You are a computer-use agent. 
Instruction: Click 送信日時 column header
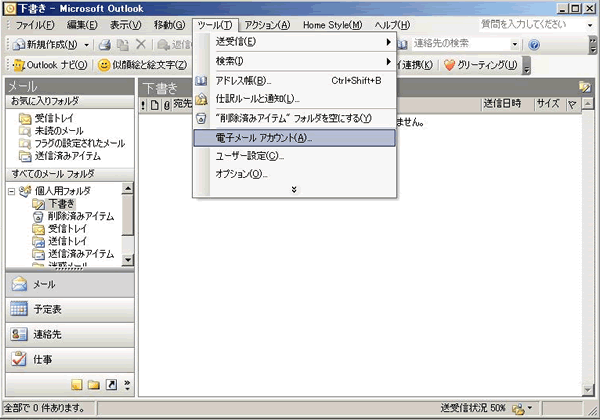507,104
